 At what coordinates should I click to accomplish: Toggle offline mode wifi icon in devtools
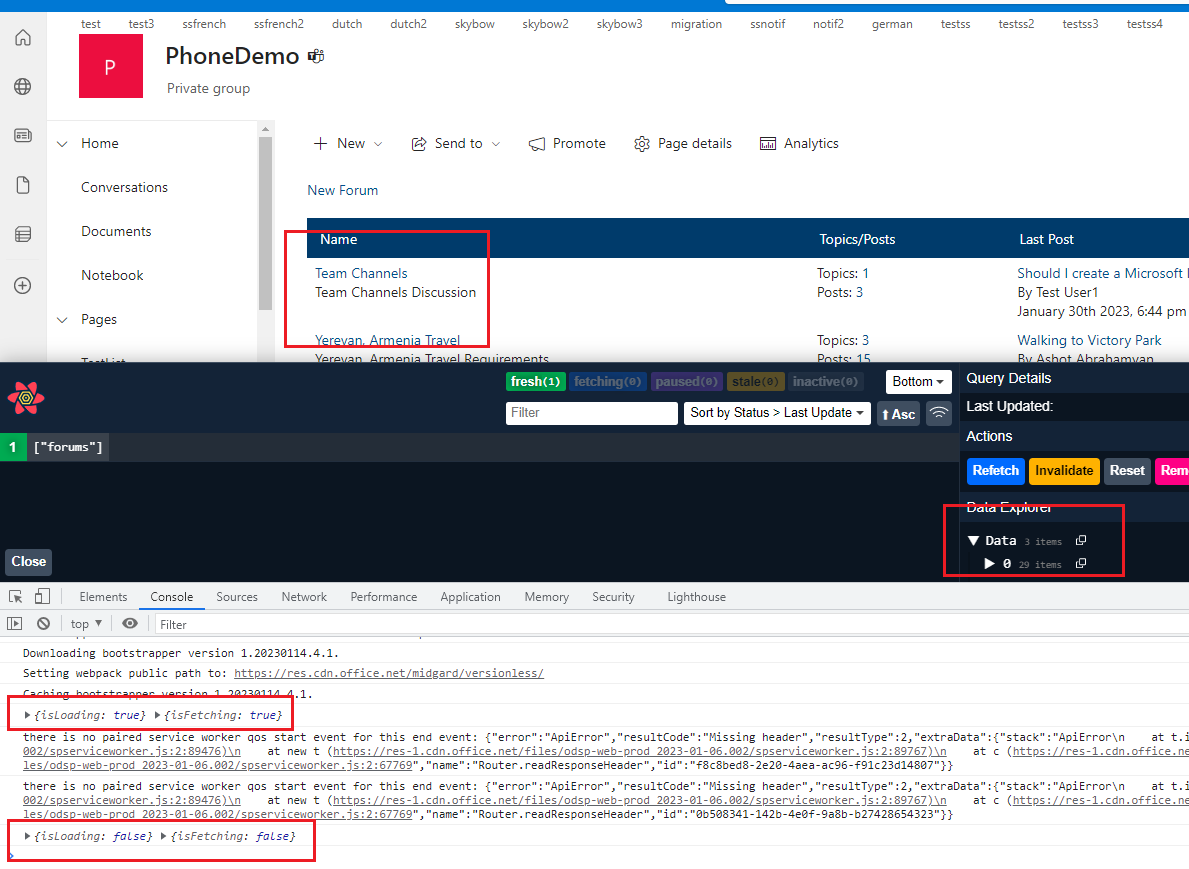point(938,413)
